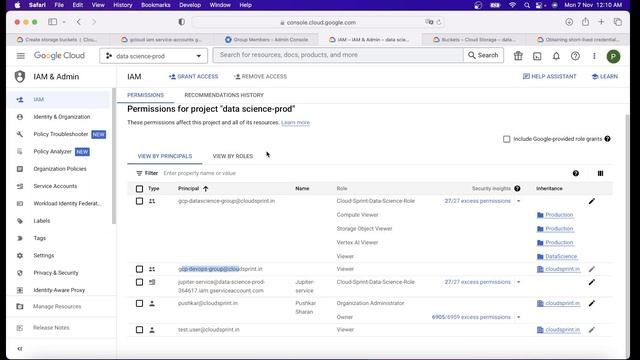Open the user account avatar P

(x=613, y=56)
